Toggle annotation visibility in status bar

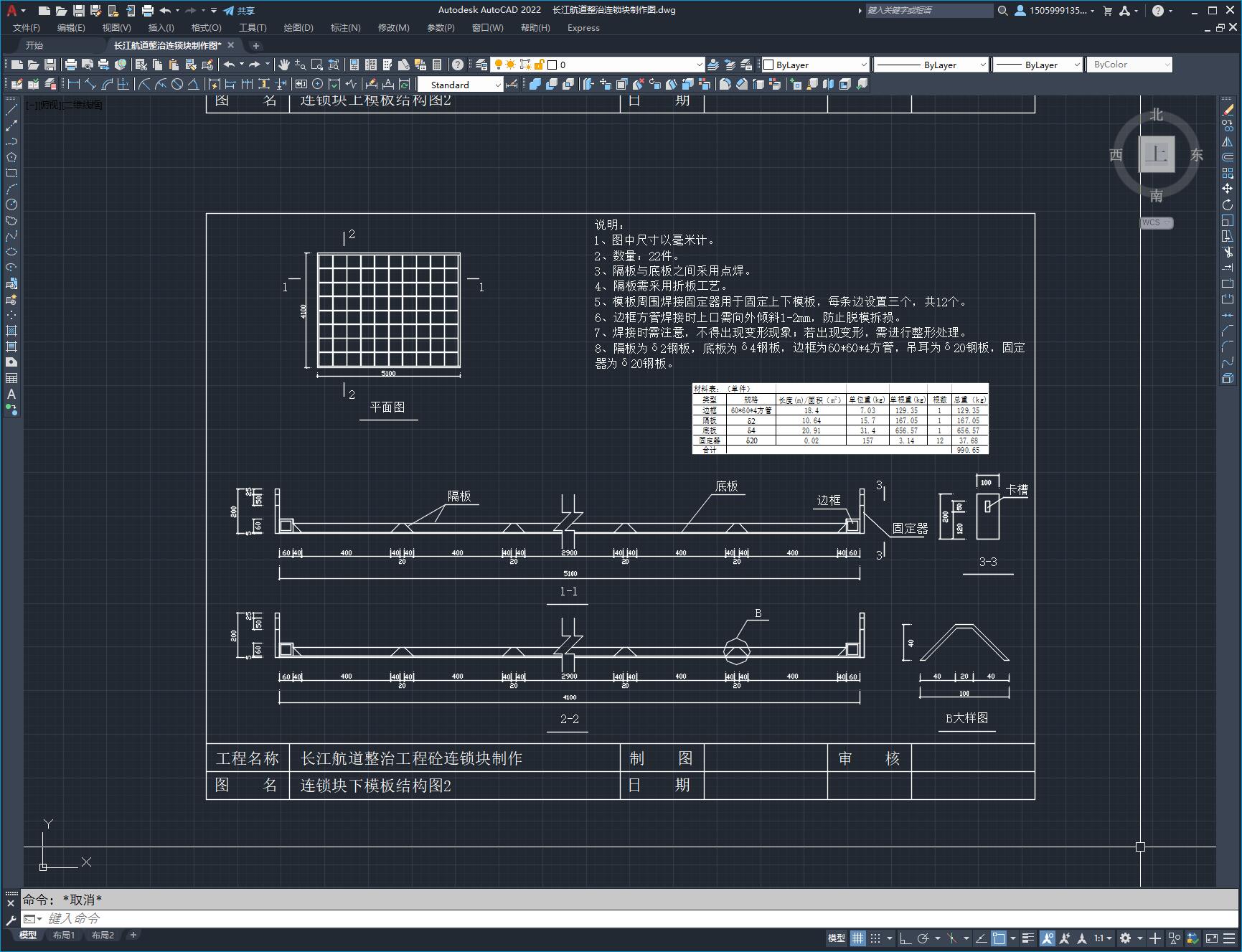pyautogui.click(x=1048, y=938)
